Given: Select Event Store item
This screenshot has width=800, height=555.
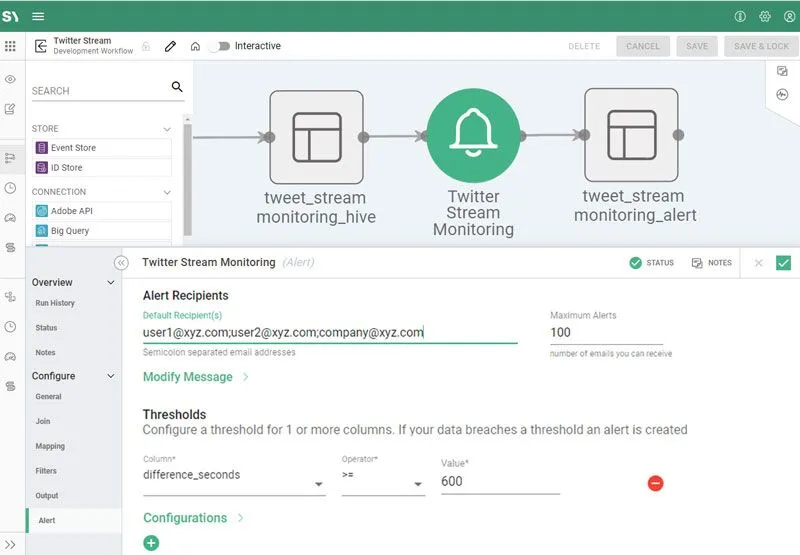Looking at the screenshot, I should pos(102,148).
